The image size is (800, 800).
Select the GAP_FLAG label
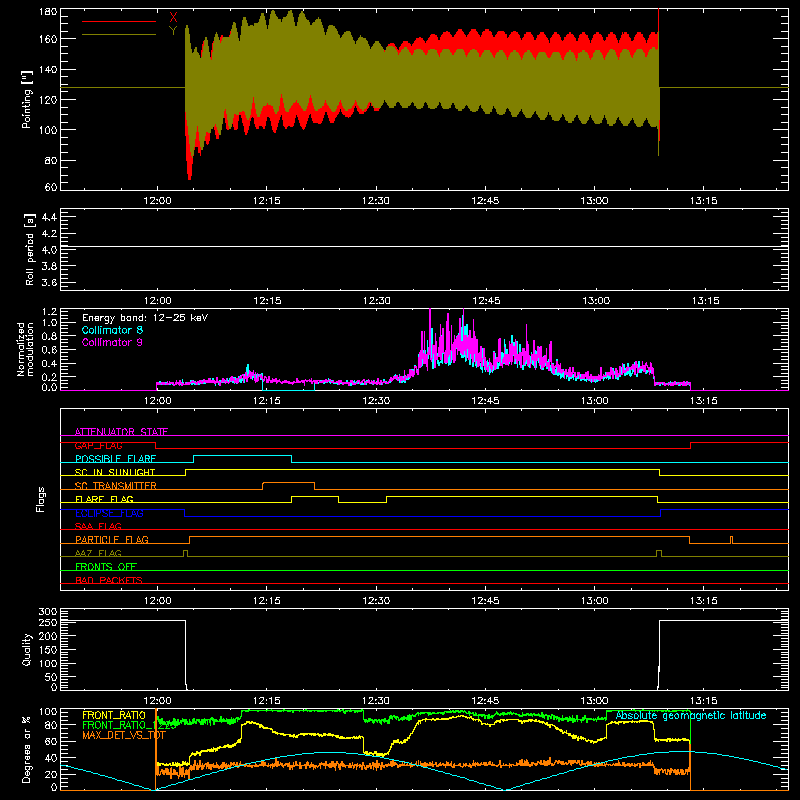(98, 445)
